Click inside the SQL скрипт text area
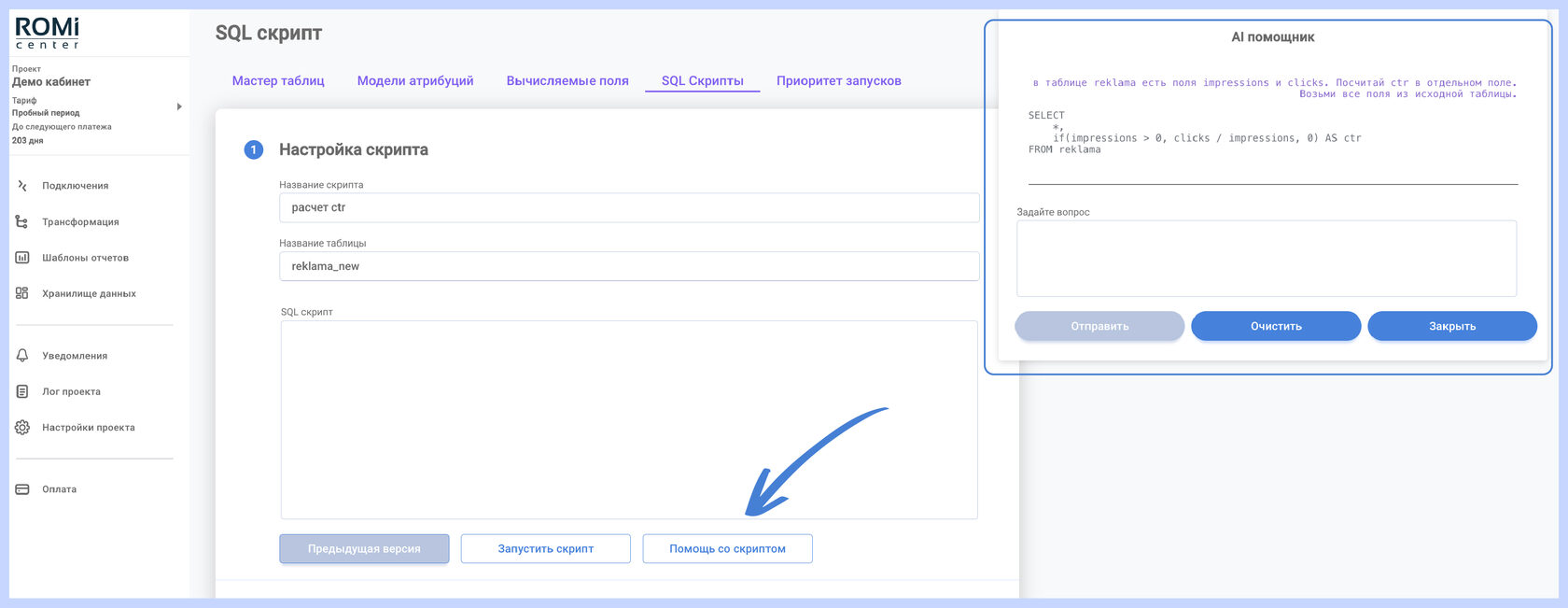The image size is (1568, 608). 629,419
